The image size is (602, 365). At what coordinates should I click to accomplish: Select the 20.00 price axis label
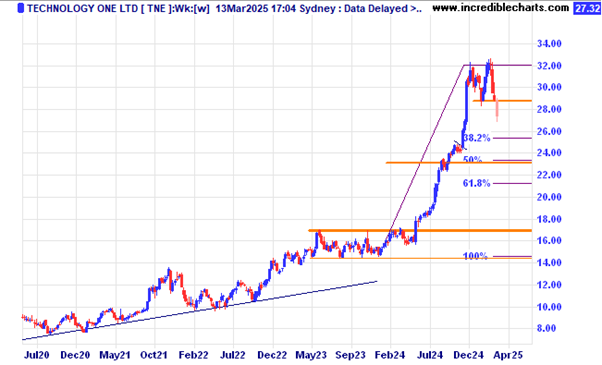549,197
